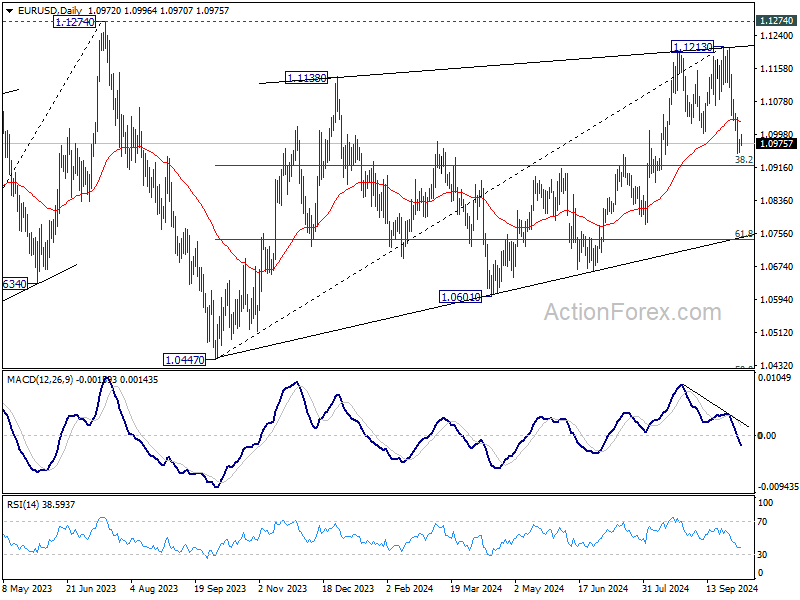Select the 1.11380 price label

click(x=306, y=78)
